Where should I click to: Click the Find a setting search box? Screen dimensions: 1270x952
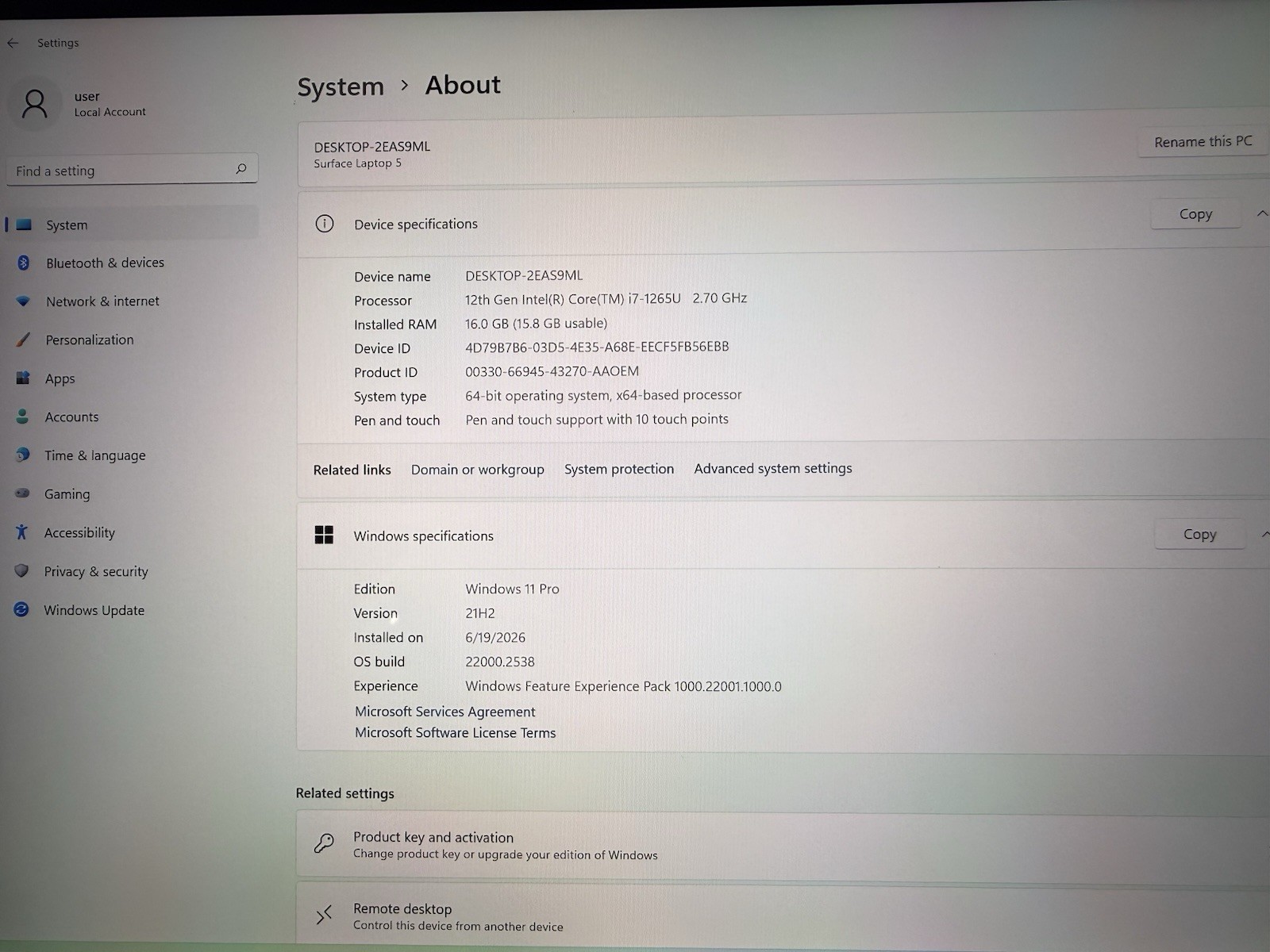point(132,170)
